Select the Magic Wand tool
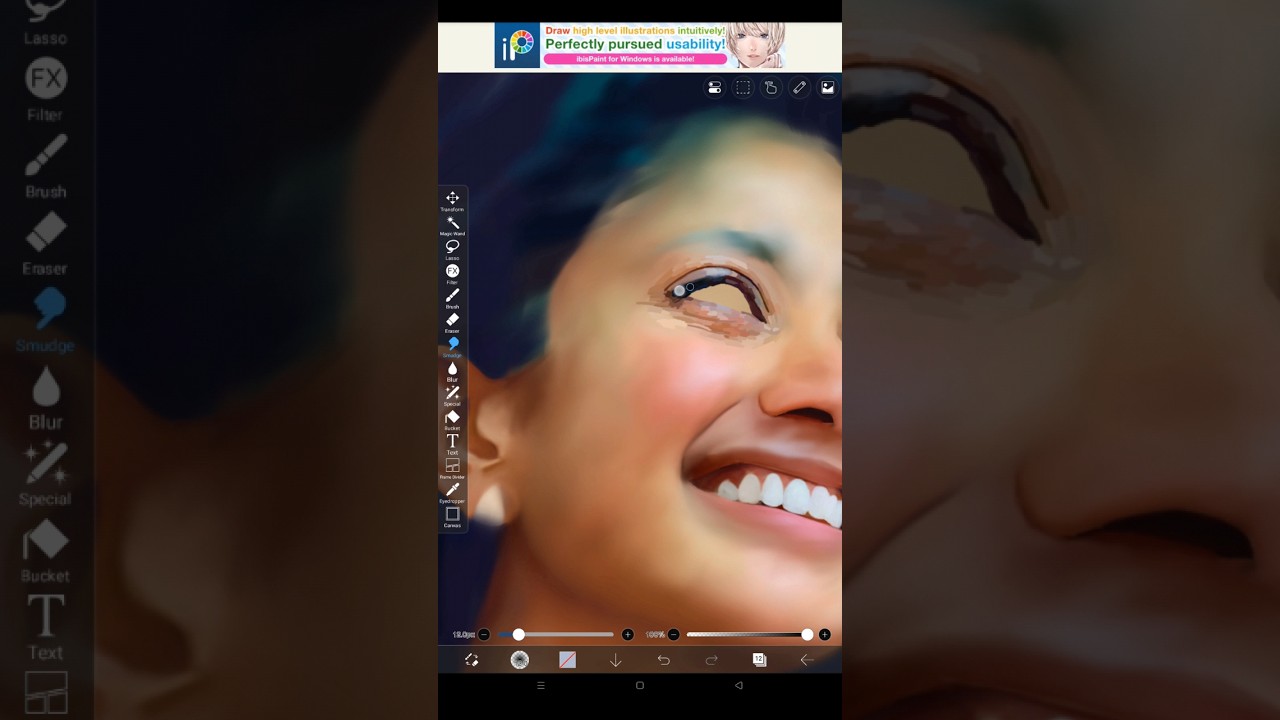Image resolution: width=1280 pixels, height=720 pixels. [x=452, y=225]
